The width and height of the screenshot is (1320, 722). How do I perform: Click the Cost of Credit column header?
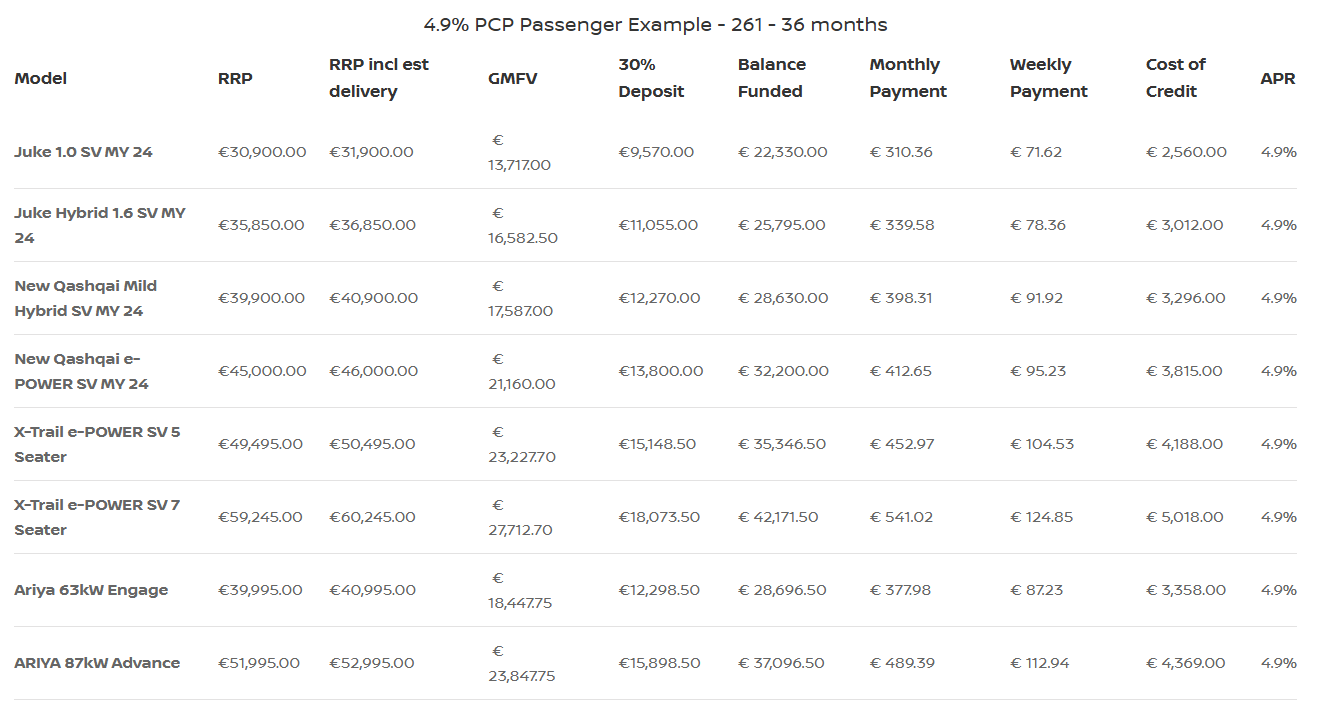tap(1175, 78)
